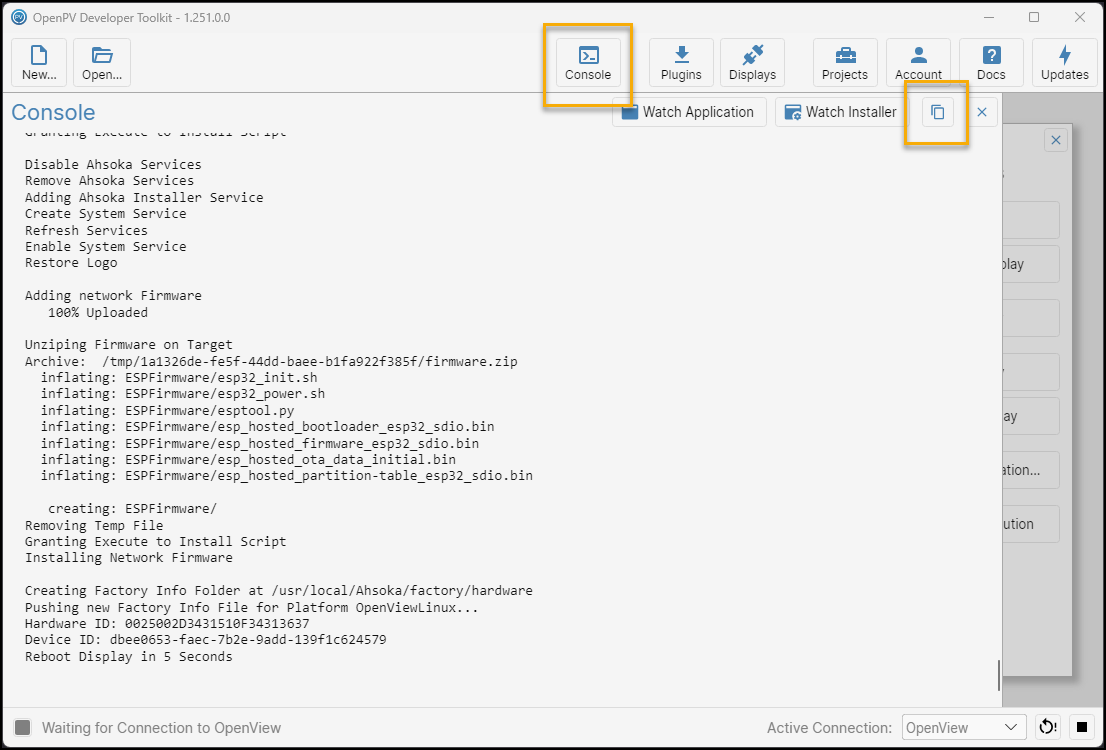The height and width of the screenshot is (750, 1106).
Task: Click the 'Archive: /tmp/...firmware.zip' line
Action: (x=271, y=362)
